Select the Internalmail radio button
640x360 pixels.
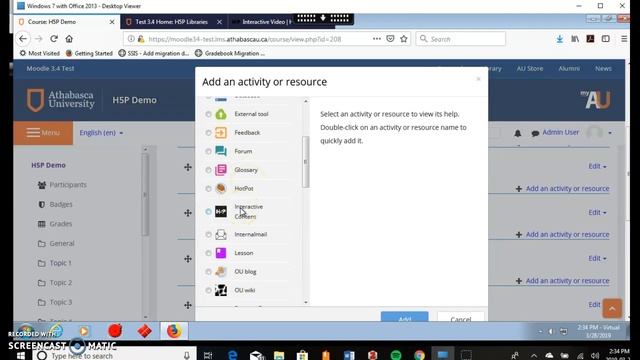click(x=209, y=235)
